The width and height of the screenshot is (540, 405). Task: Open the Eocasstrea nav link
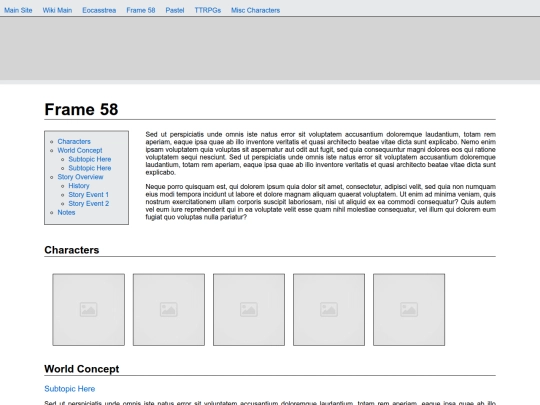point(99,10)
